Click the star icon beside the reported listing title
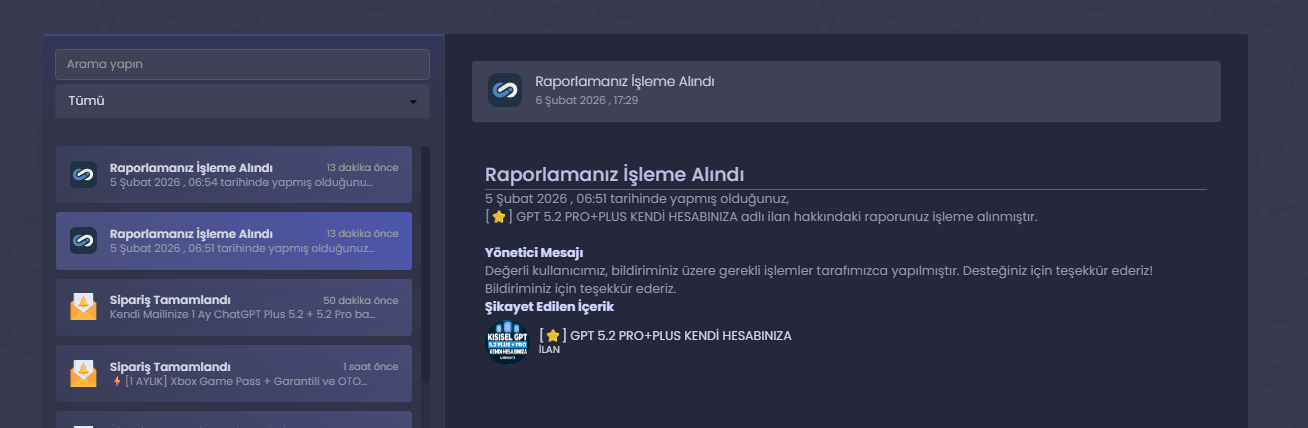This screenshot has height=428, width=1308. pos(552,336)
